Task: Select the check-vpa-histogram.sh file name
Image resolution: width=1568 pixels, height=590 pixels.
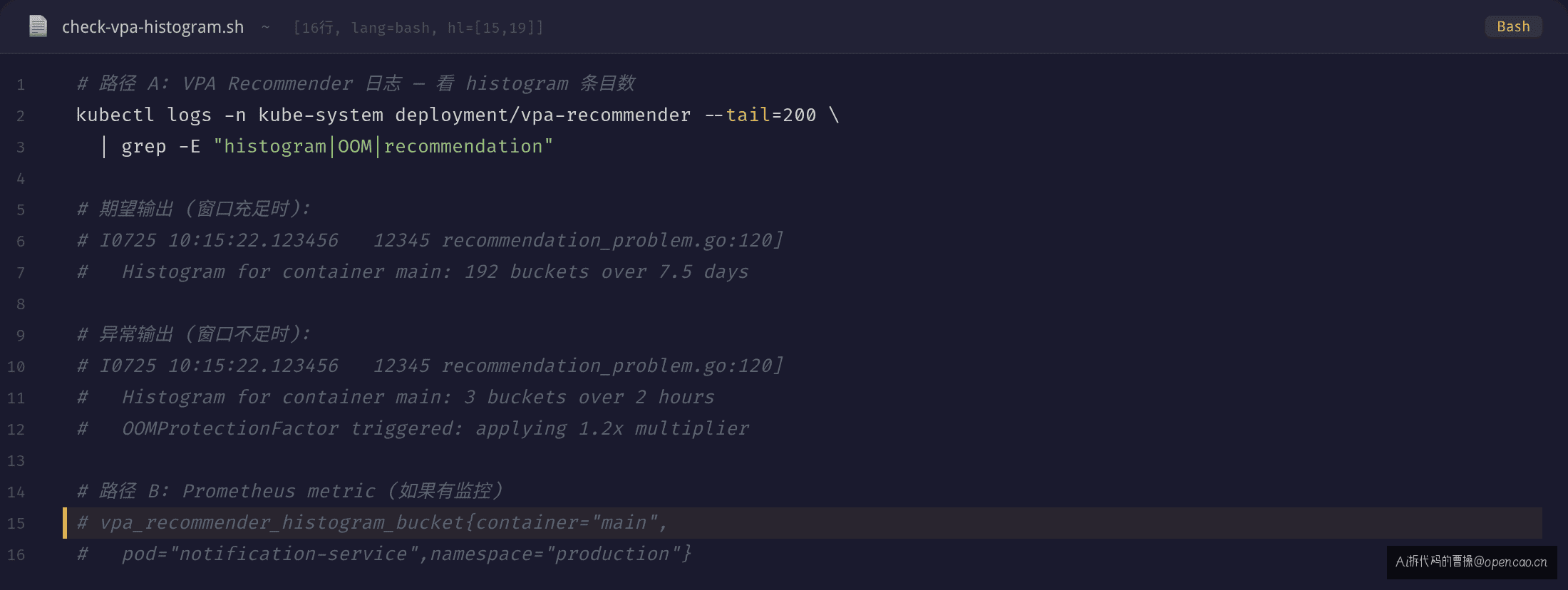Action: coord(153,27)
